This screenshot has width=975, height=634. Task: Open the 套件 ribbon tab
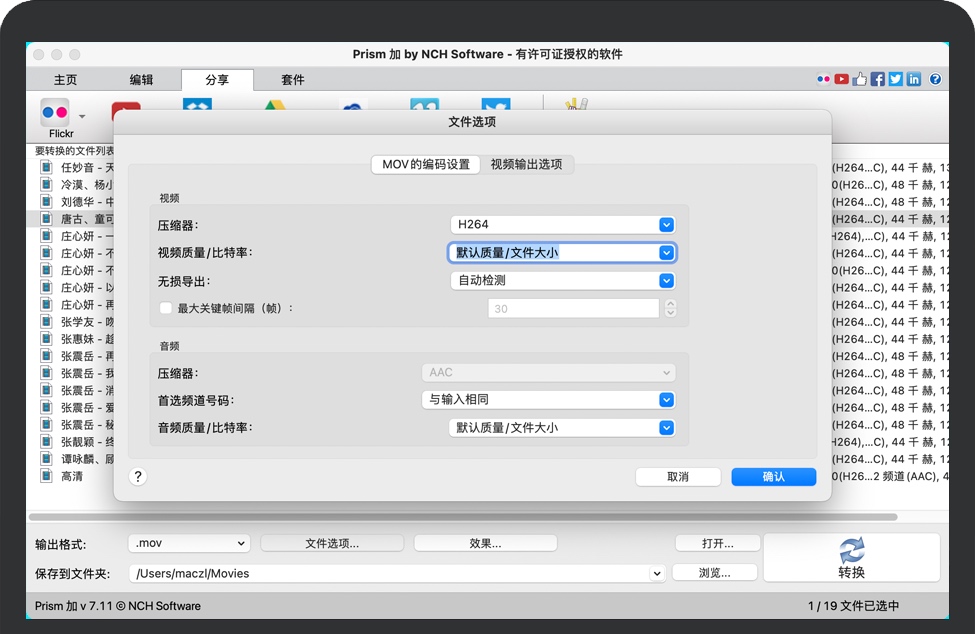292,80
